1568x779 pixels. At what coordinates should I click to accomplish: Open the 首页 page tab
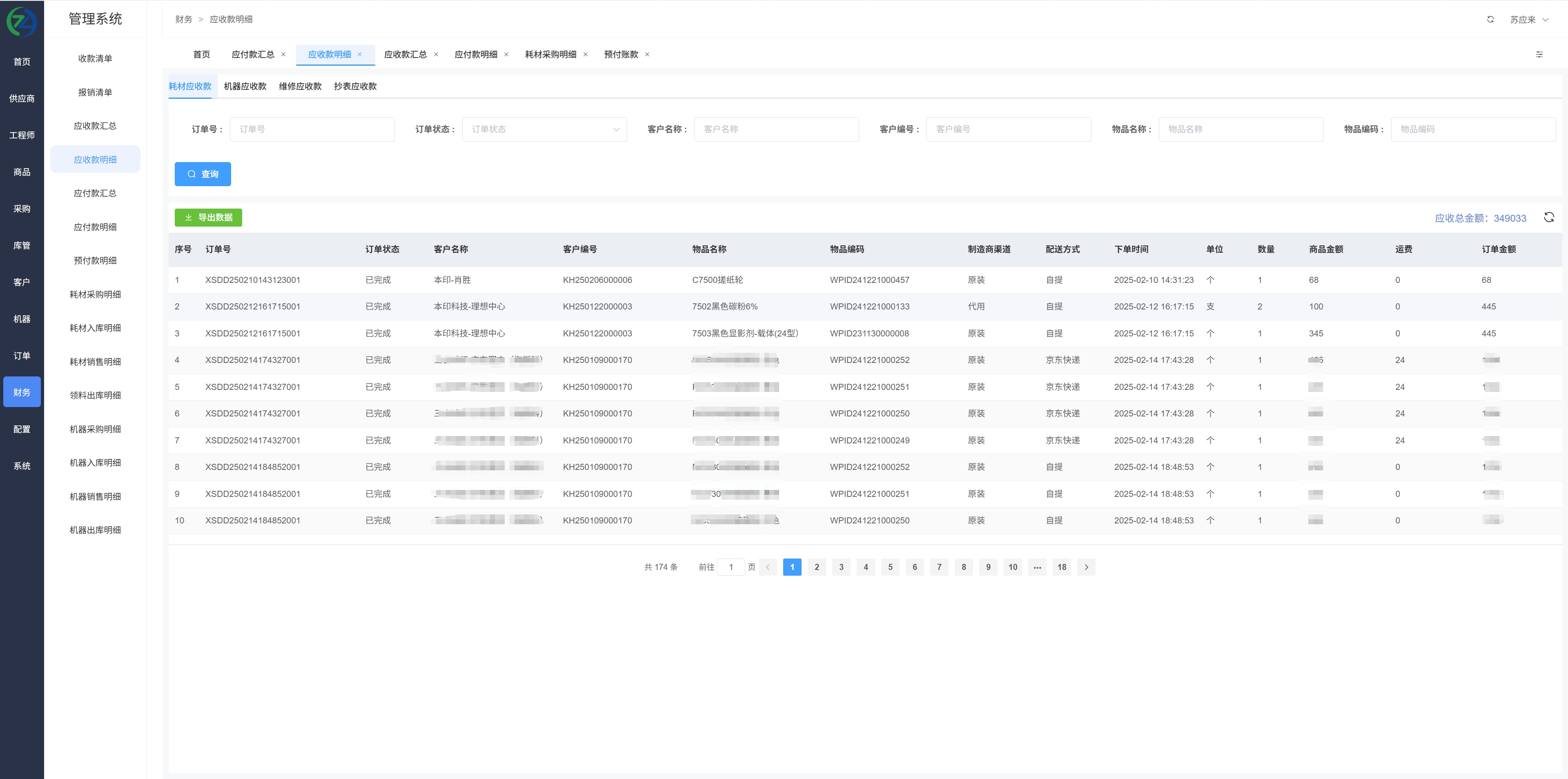pyautogui.click(x=201, y=54)
